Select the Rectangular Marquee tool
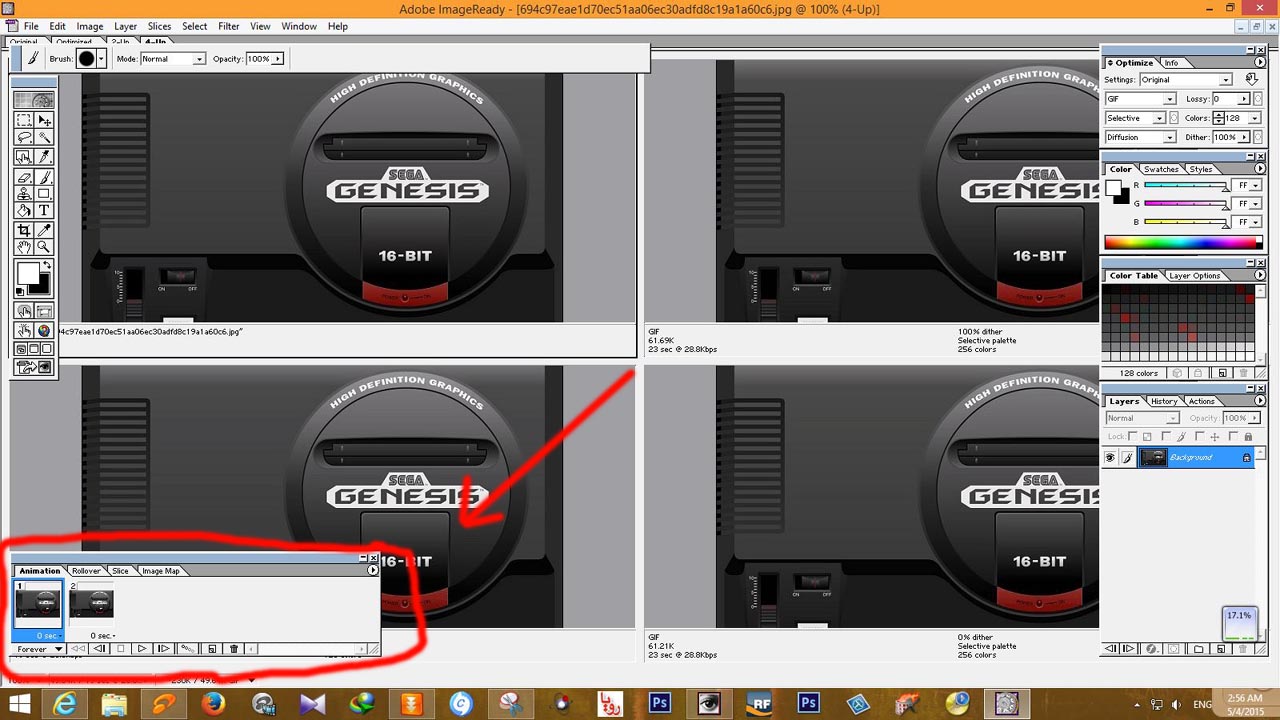This screenshot has width=1280, height=720. [24, 120]
